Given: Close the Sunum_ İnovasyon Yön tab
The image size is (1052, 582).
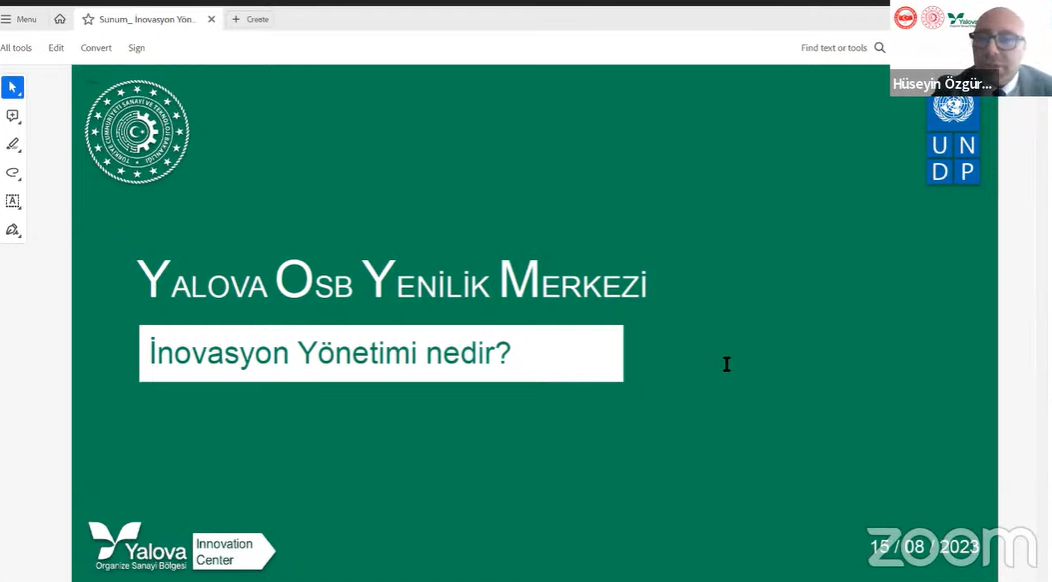Looking at the screenshot, I should pyautogui.click(x=211, y=19).
